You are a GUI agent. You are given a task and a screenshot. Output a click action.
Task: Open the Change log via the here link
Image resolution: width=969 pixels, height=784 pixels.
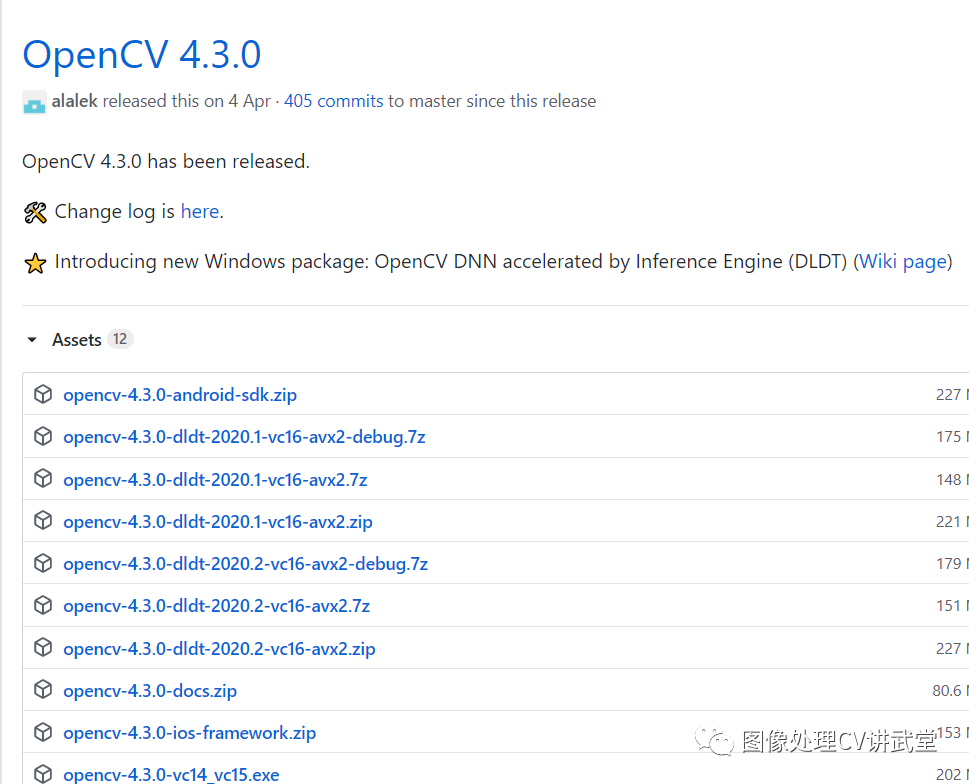(x=199, y=211)
